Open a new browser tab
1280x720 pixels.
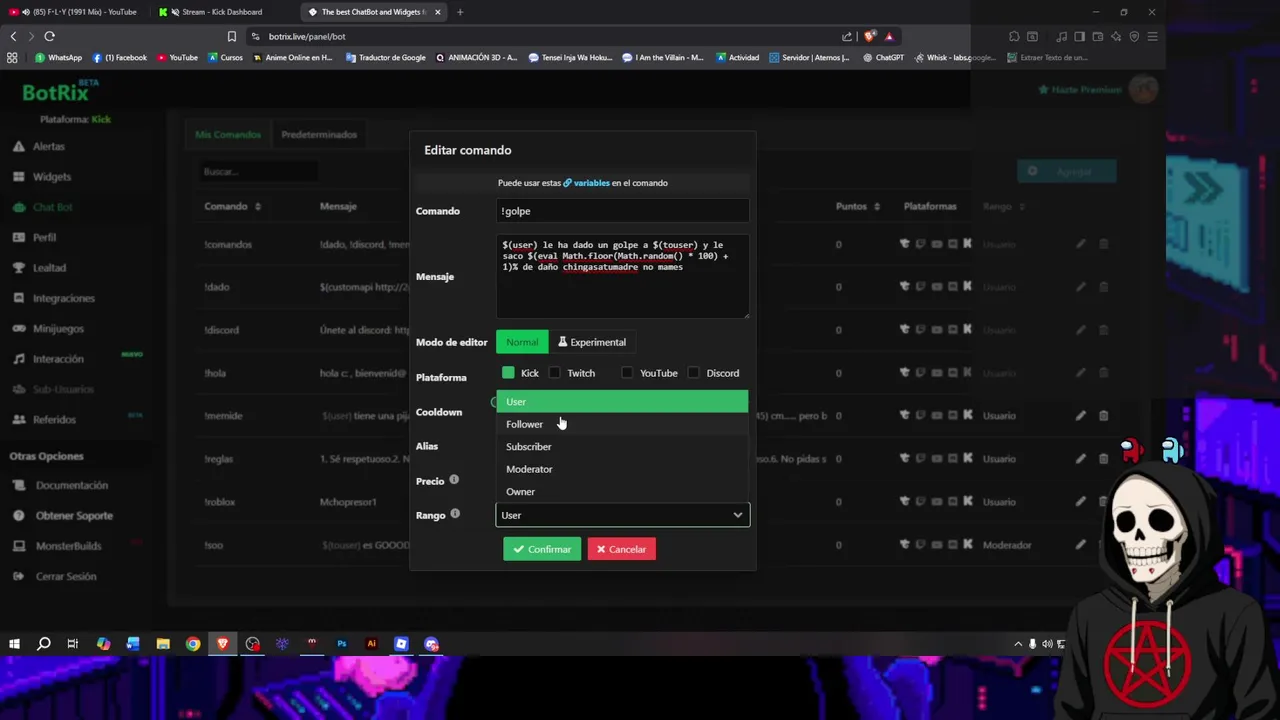click(460, 12)
